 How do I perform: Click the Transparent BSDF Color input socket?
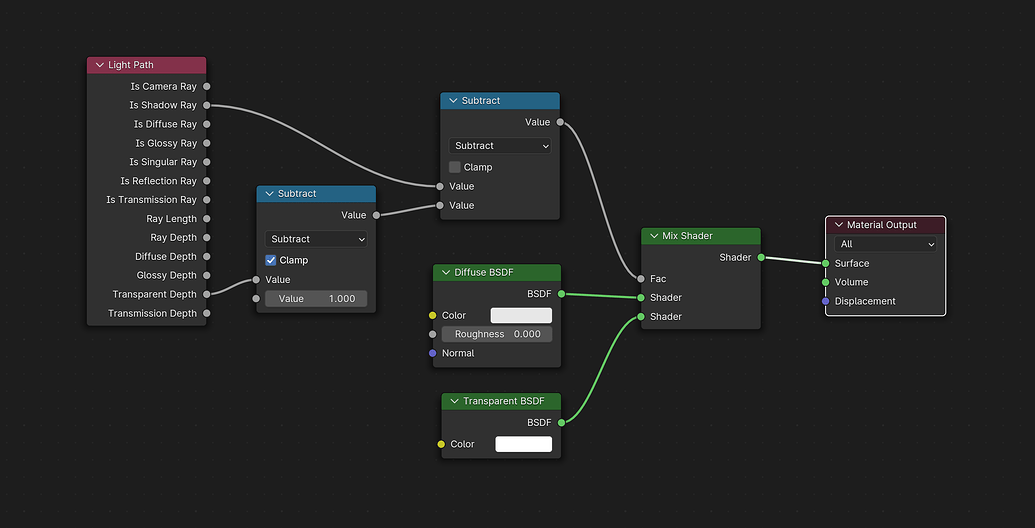coord(442,444)
